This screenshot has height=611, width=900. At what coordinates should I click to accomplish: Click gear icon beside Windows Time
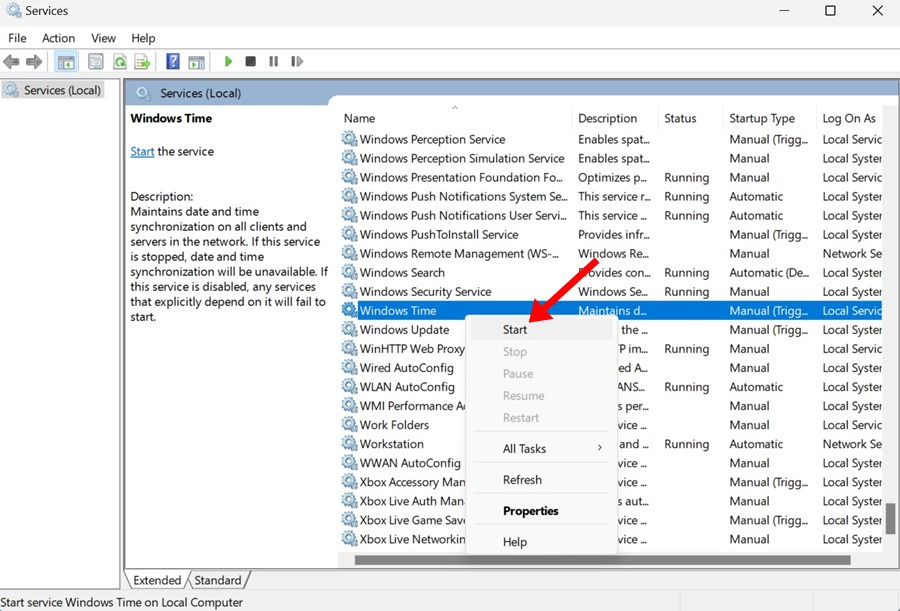point(349,310)
